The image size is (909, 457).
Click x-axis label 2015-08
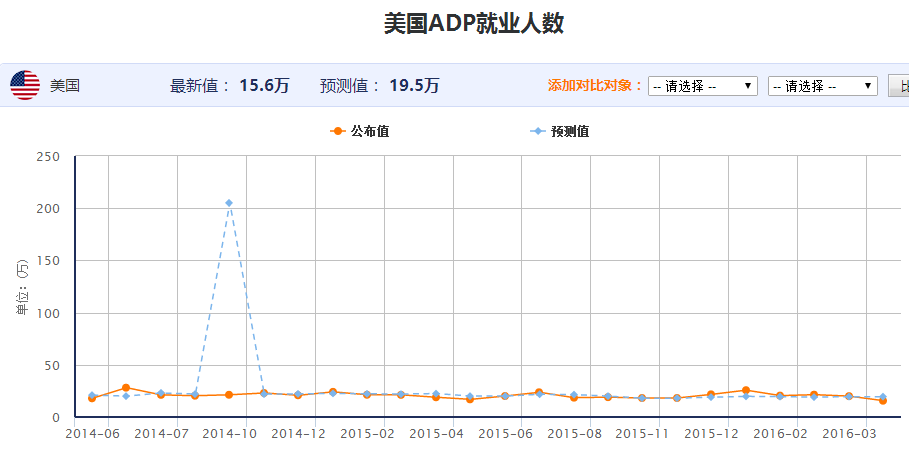[x=573, y=434]
